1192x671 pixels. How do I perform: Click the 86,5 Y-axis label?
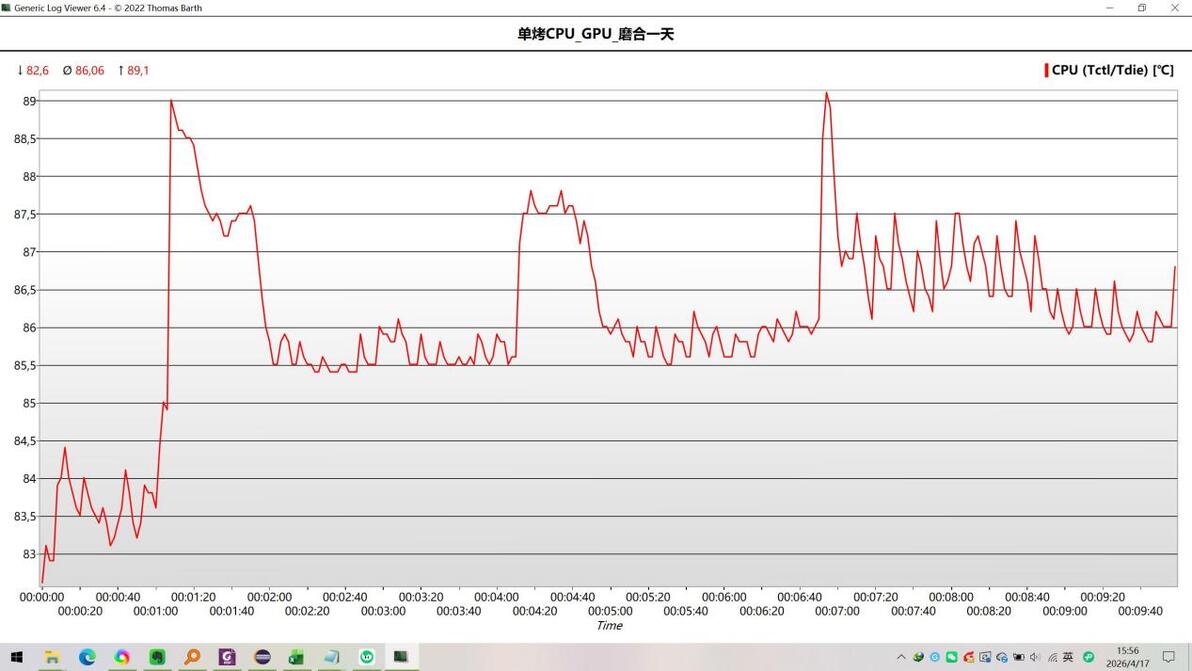[24, 290]
